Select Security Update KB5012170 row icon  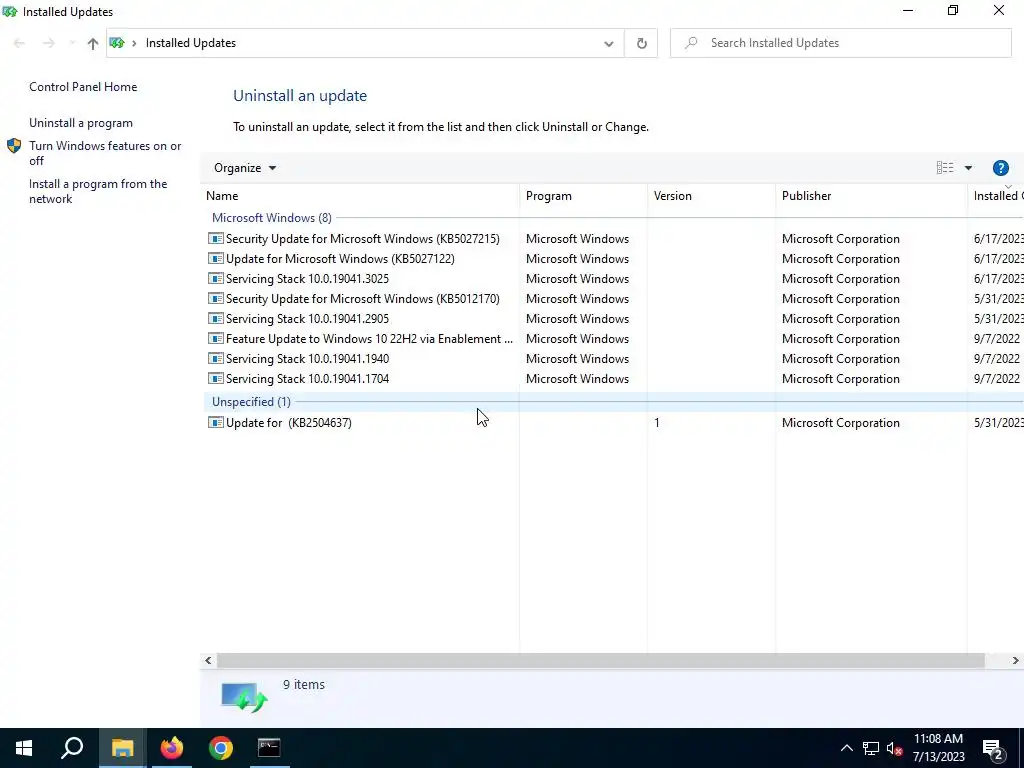pos(216,298)
